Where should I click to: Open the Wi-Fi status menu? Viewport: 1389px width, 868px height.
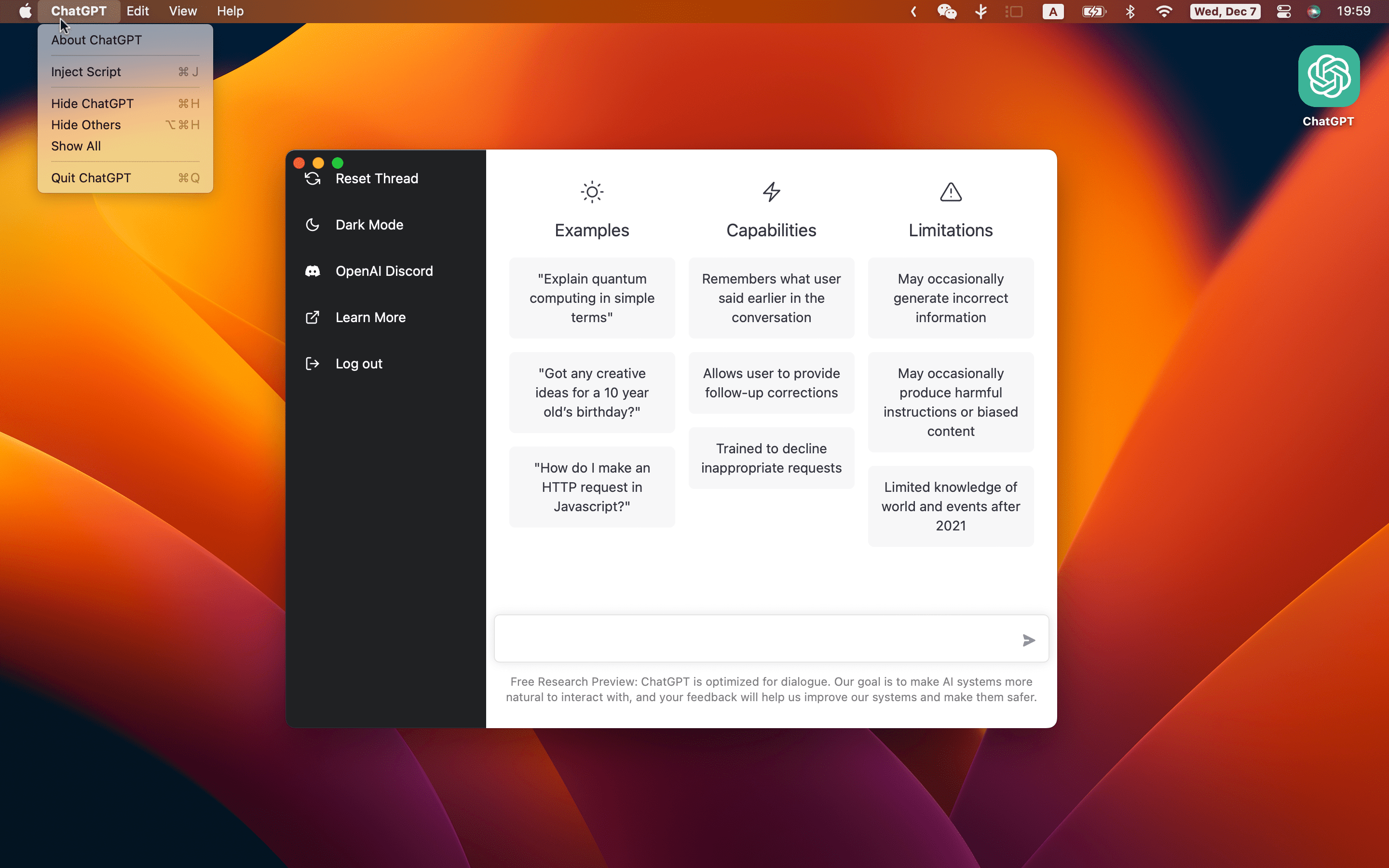coord(1163,12)
